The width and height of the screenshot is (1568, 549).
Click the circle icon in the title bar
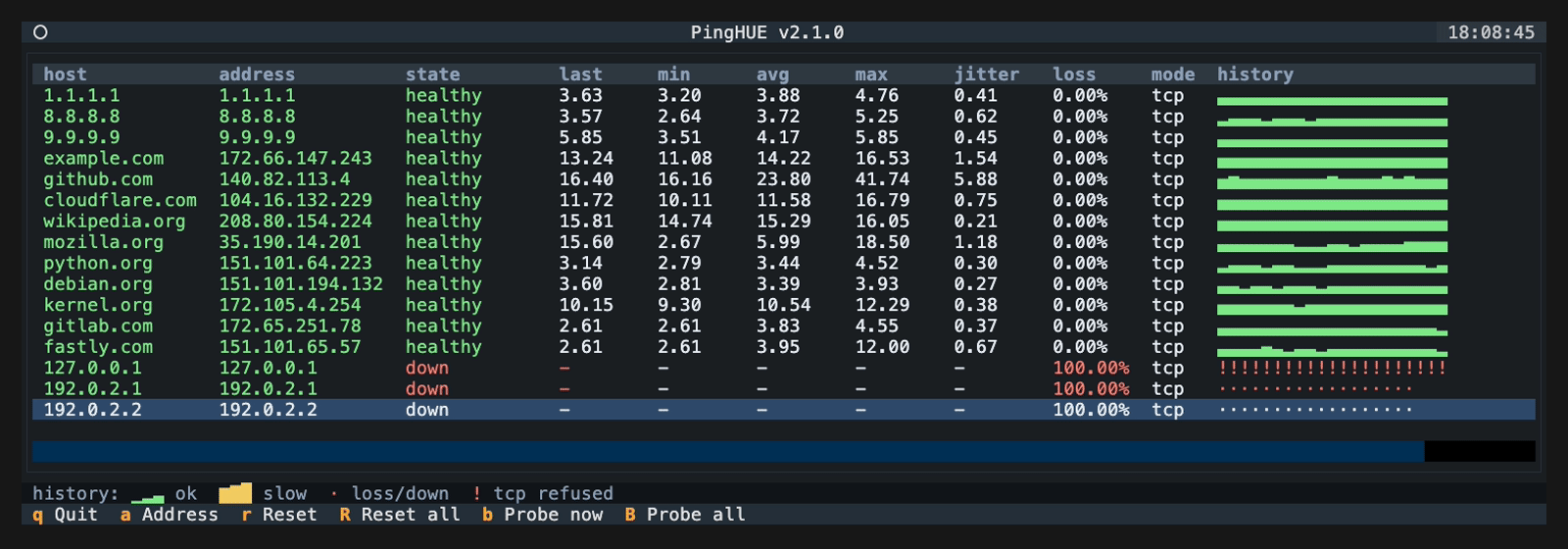[40, 32]
